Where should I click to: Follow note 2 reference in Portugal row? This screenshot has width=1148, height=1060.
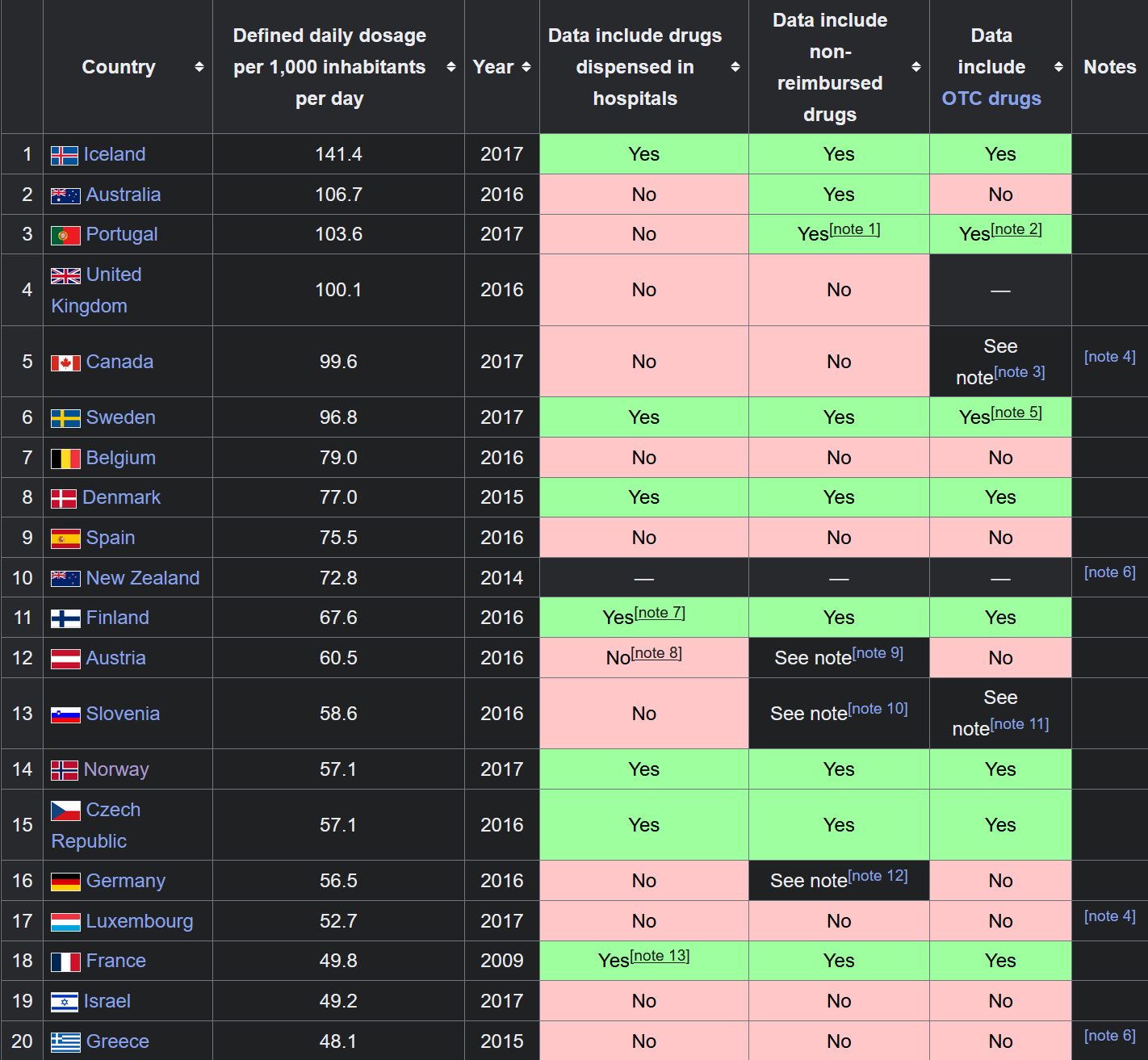pos(1016,229)
